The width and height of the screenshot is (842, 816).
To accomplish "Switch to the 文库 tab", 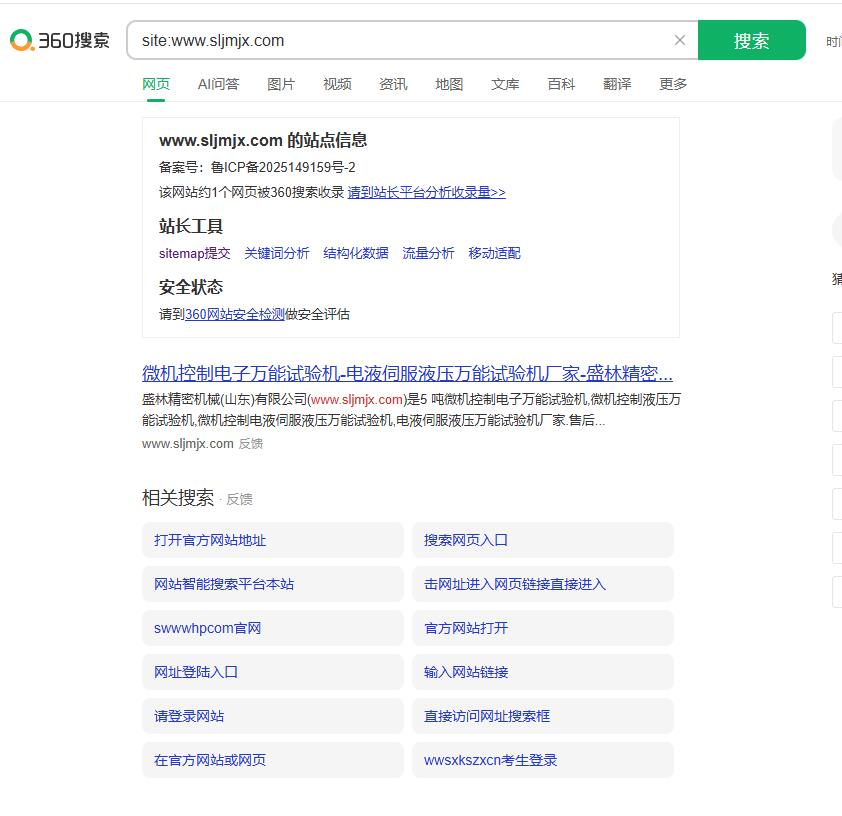I will [x=505, y=84].
